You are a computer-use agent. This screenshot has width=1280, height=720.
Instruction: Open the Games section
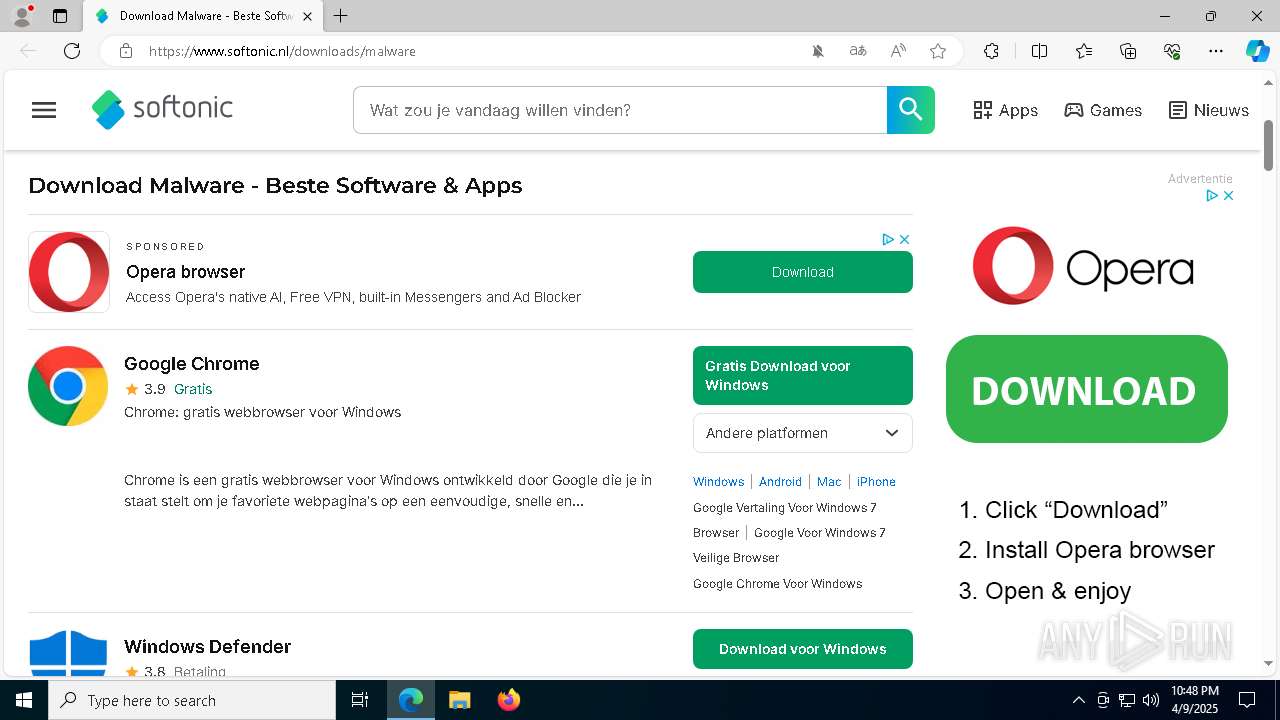click(x=1103, y=110)
